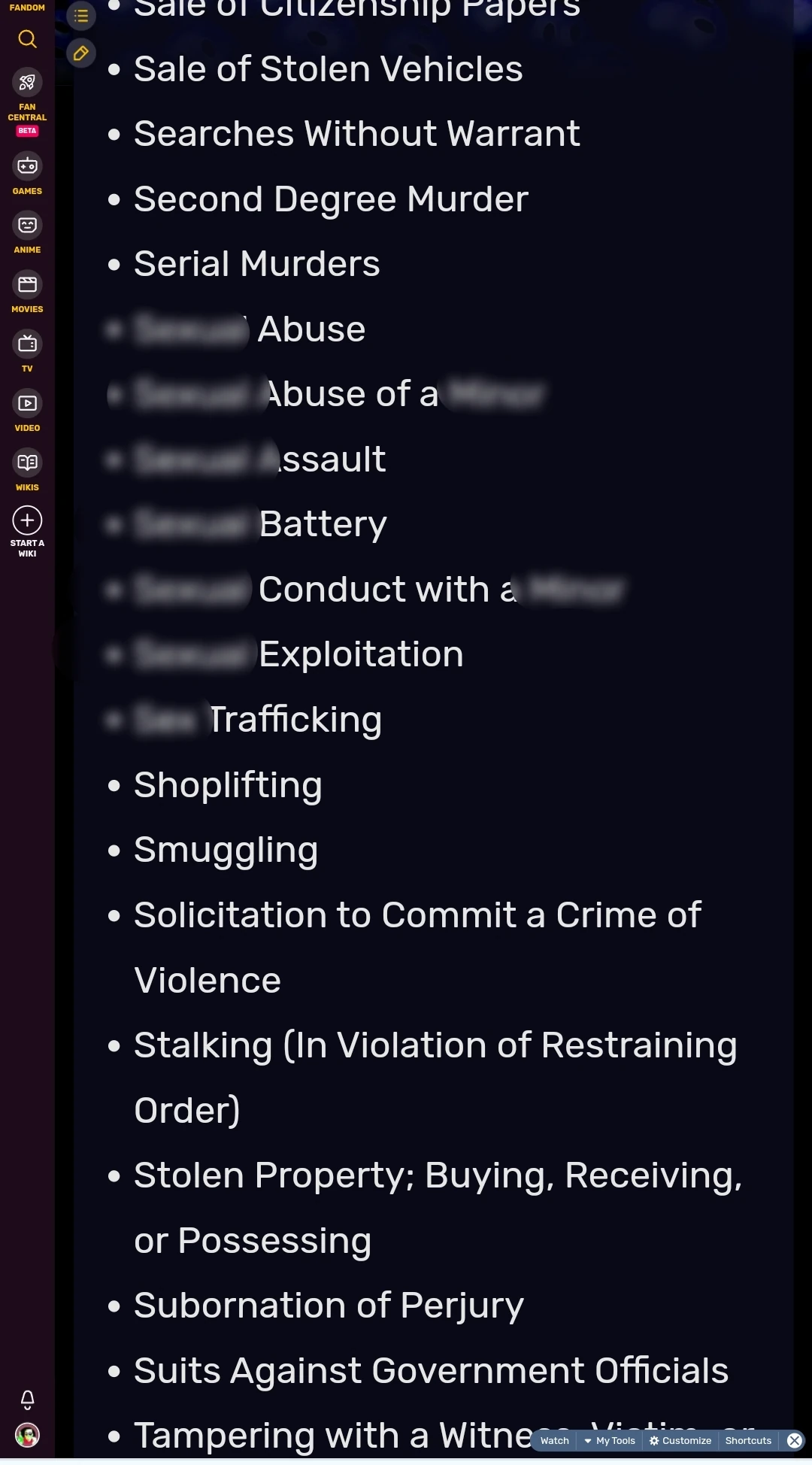Click the Shoplifting list entry

(x=228, y=785)
